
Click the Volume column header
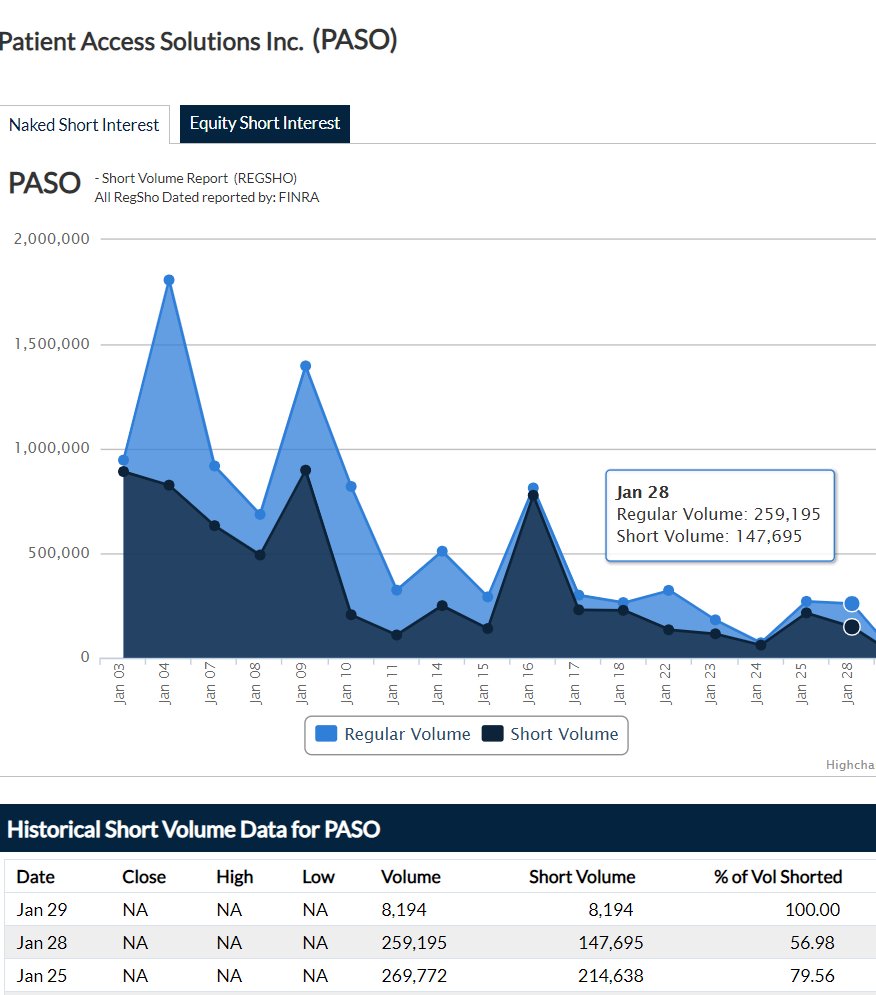pos(411,877)
